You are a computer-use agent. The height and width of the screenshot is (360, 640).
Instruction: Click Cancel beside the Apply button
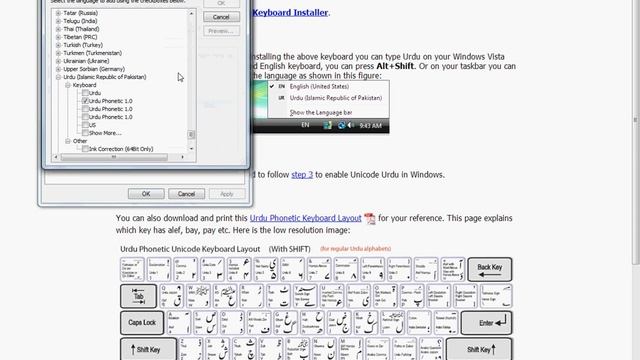[187, 194]
